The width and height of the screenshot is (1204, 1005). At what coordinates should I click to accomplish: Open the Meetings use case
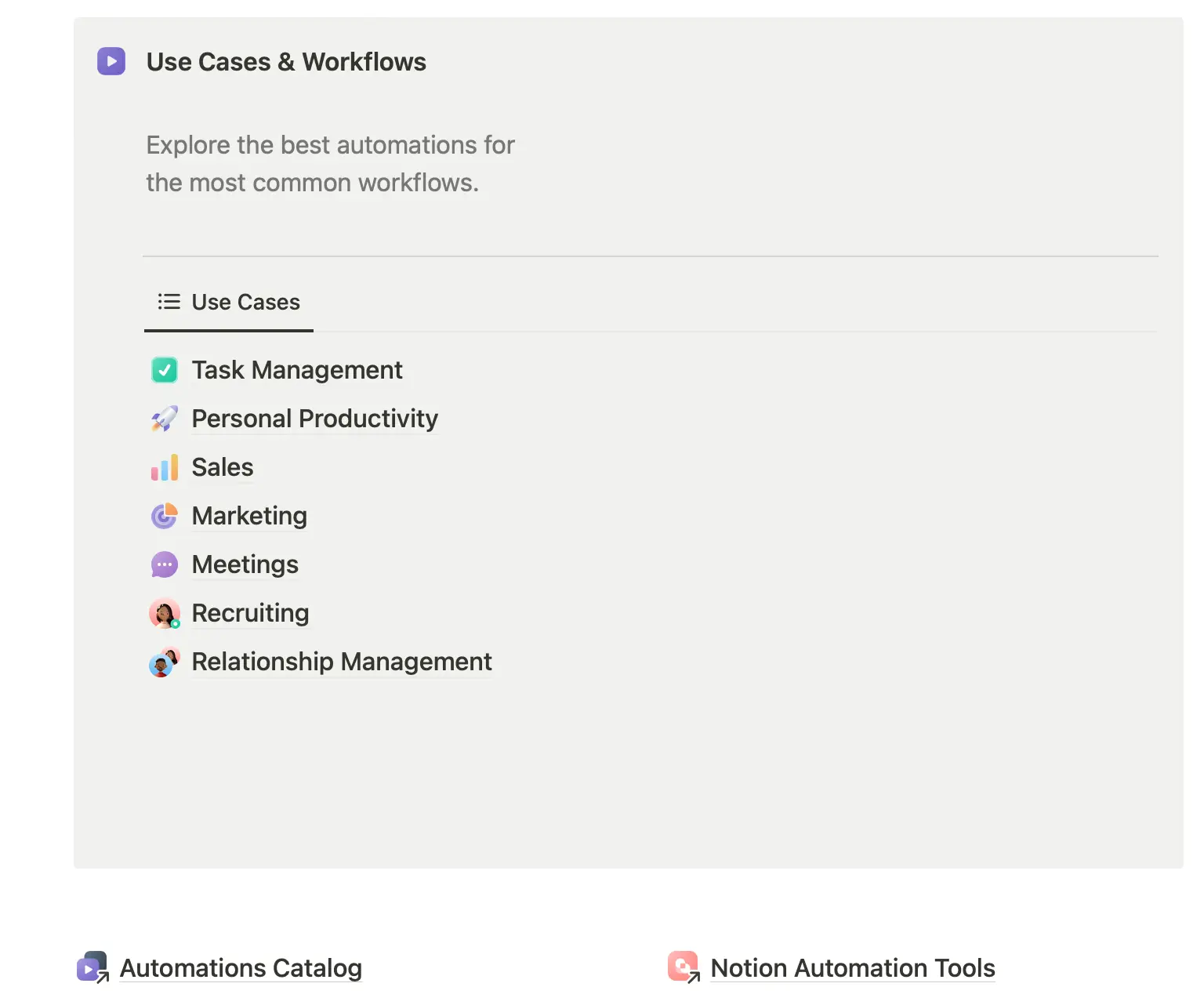pos(245,564)
